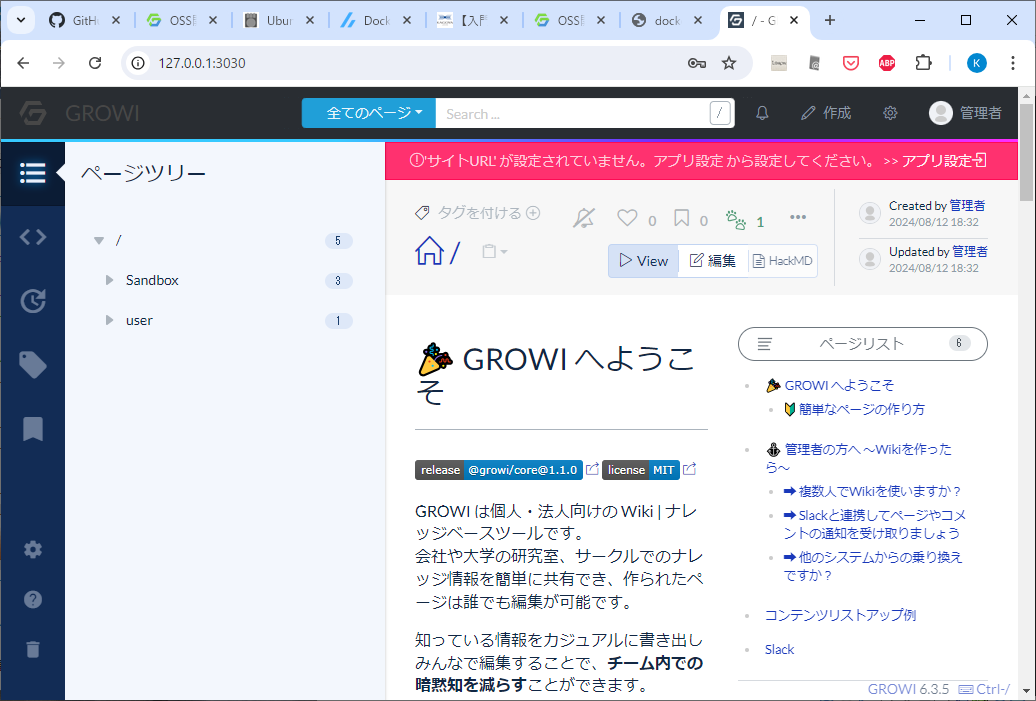Open the bookmarks sidebar icon

pyautogui.click(x=32, y=427)
